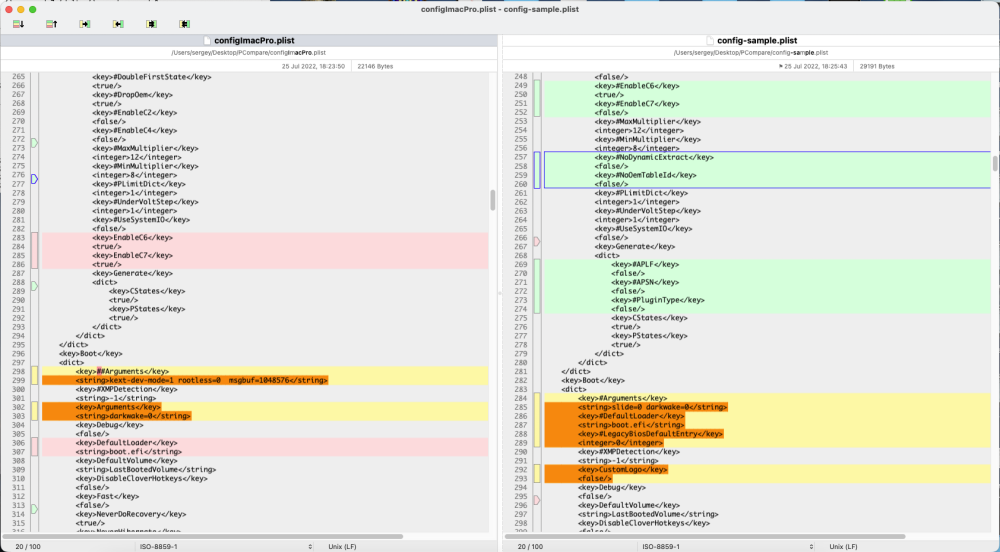Click the configImacPro.plist file icon in header

pyautogui.click(x=207, y=40)
